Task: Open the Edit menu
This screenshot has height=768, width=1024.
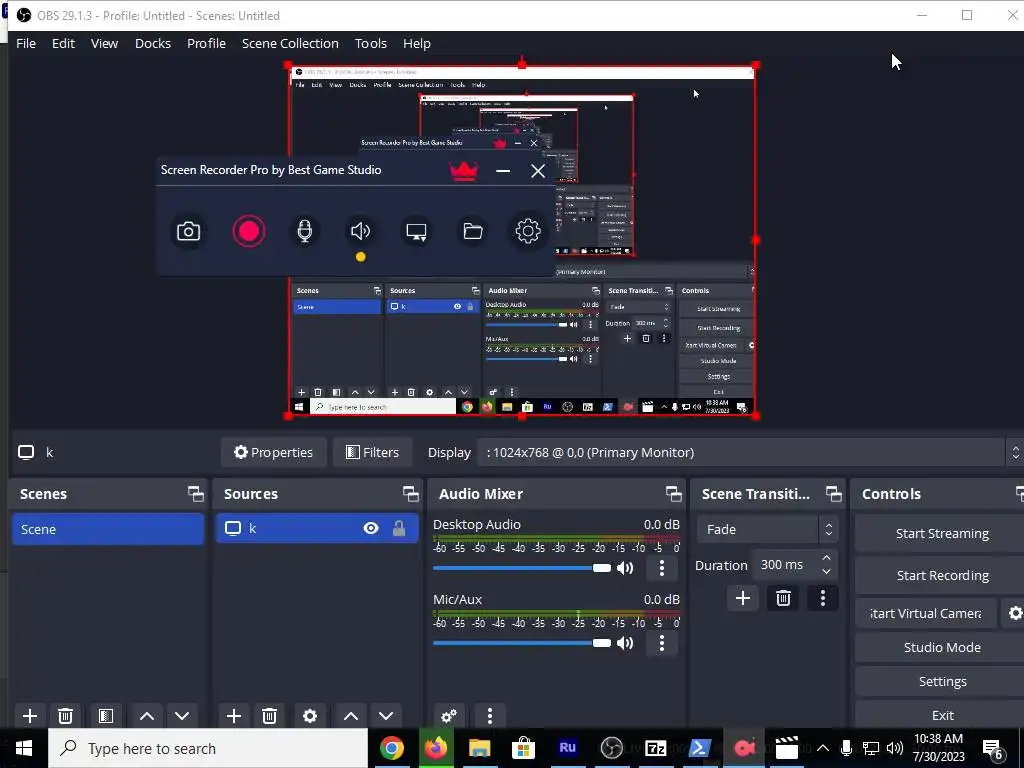Action: (63, 43)
